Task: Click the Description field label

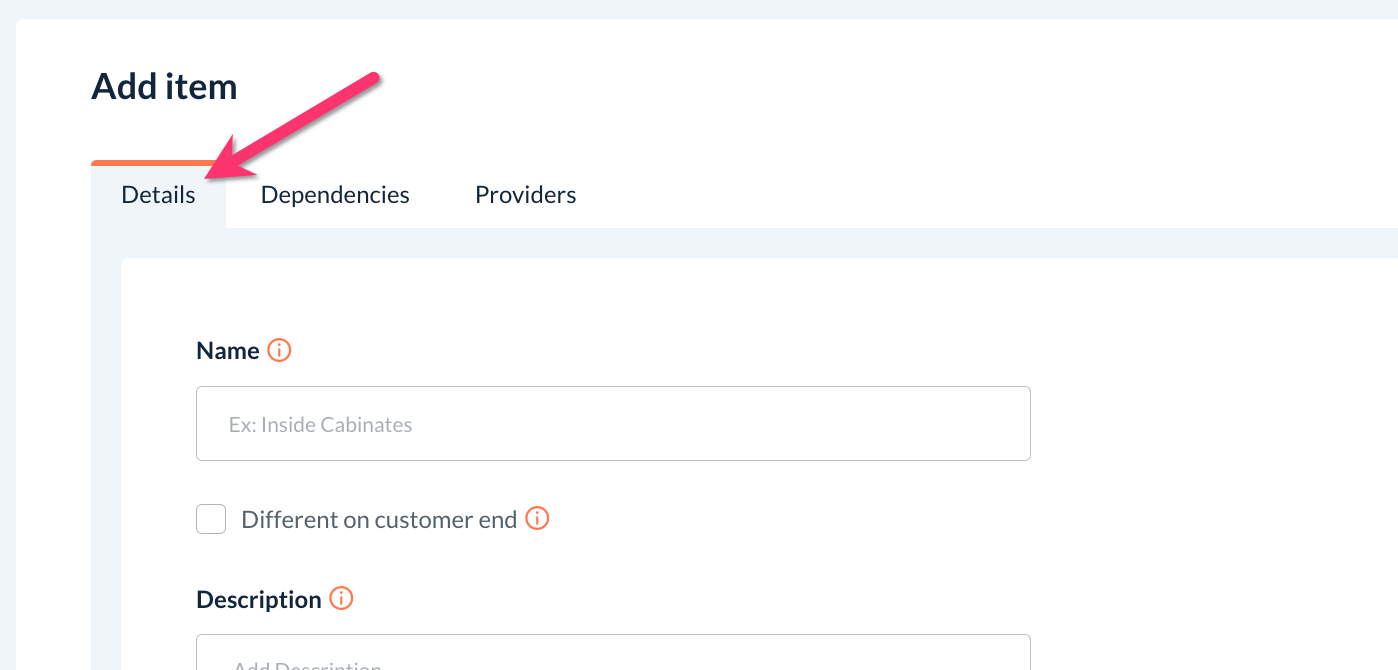Action: pos(259,600)
